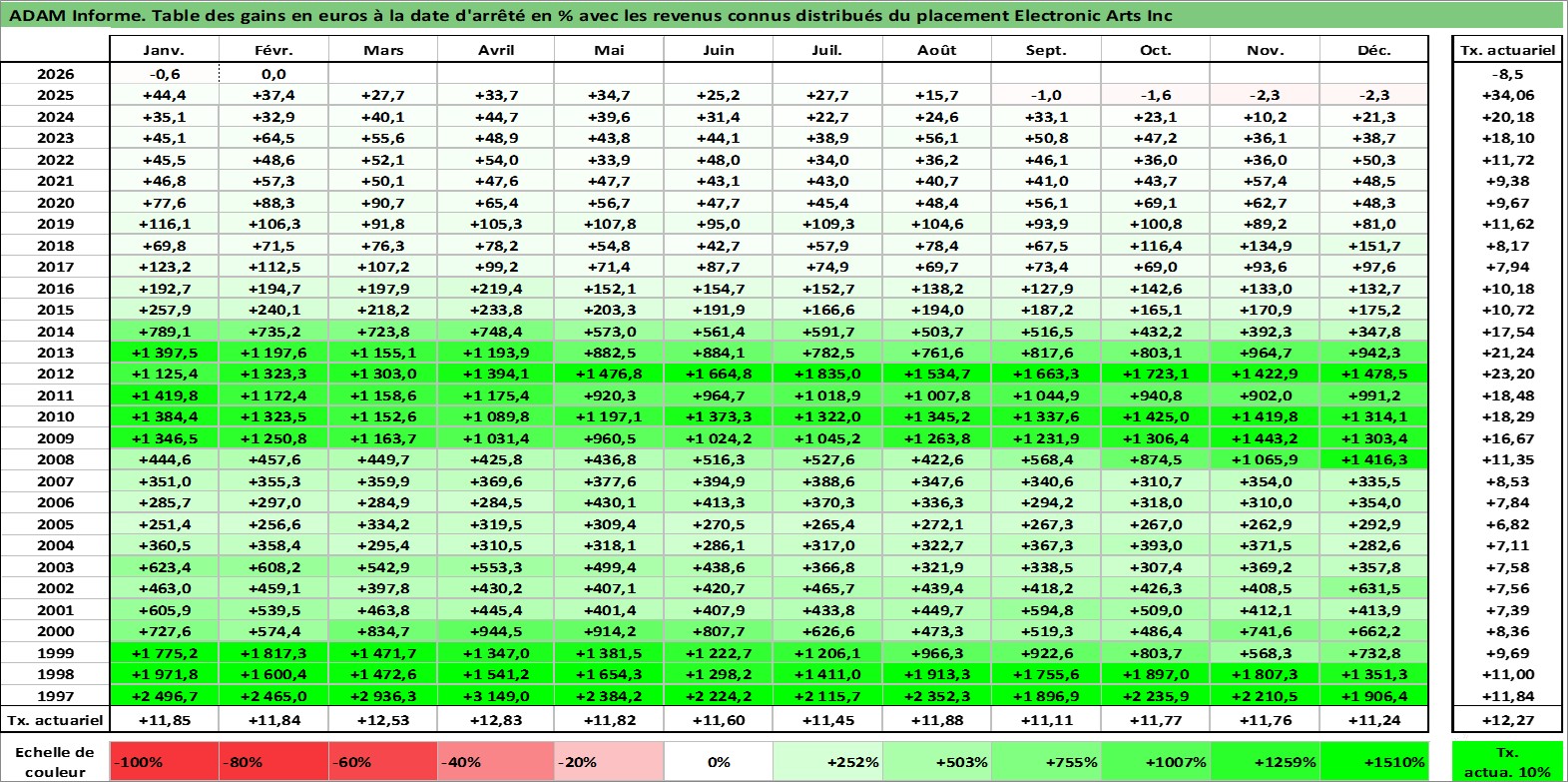Click the December 2008 value '+1 416,3'
1568x782 pixels.
(1374, 459)
